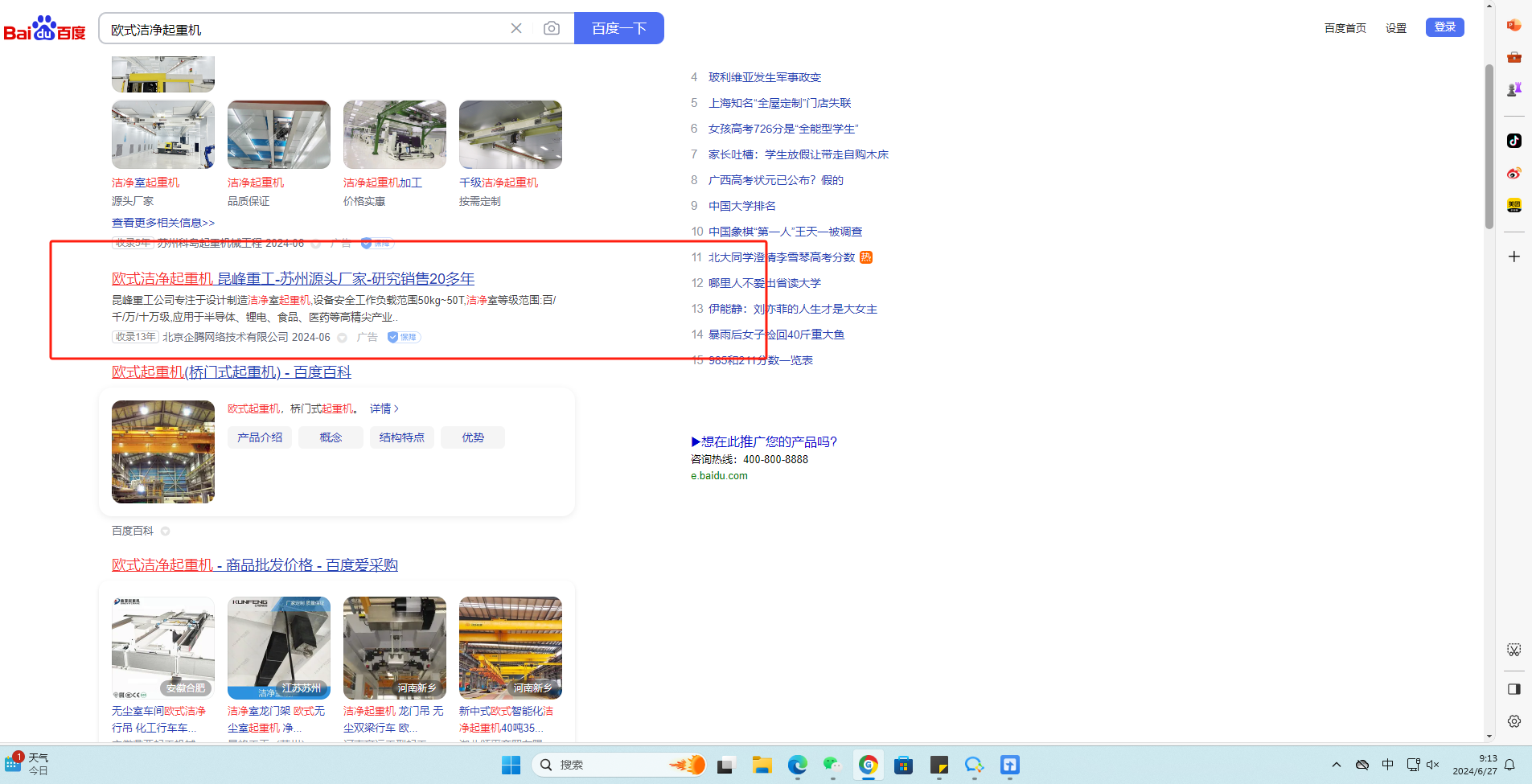Click the 洁净室起重机 product title

point(146,183)
